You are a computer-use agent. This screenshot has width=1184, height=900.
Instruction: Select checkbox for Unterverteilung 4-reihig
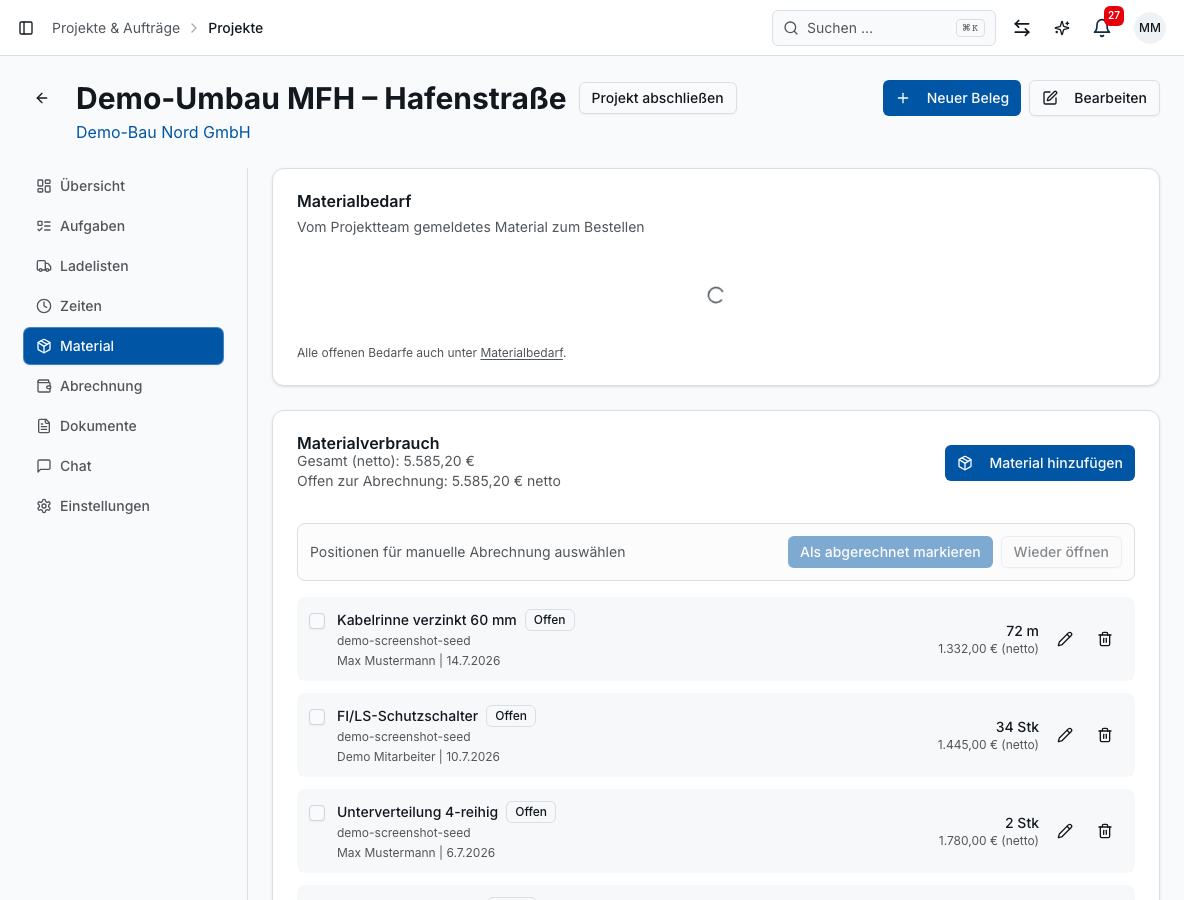[317, 812]
